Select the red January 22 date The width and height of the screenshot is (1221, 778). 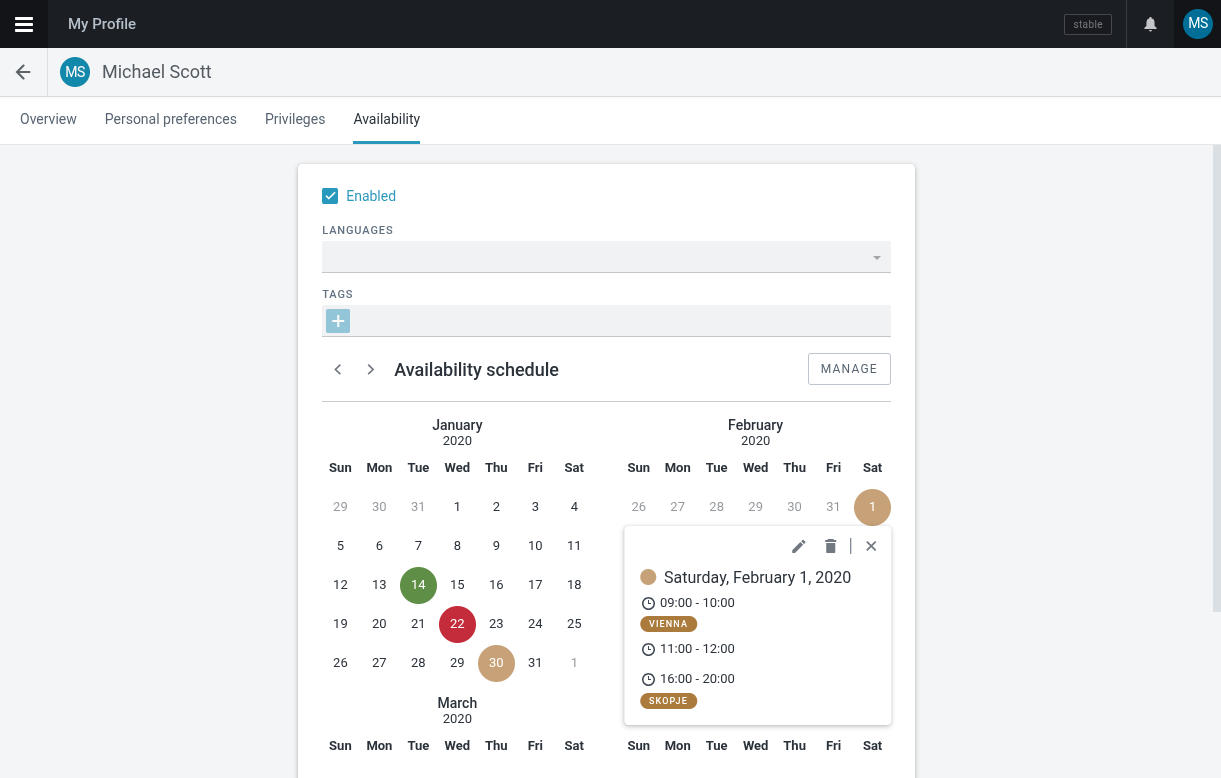(457, 624)
